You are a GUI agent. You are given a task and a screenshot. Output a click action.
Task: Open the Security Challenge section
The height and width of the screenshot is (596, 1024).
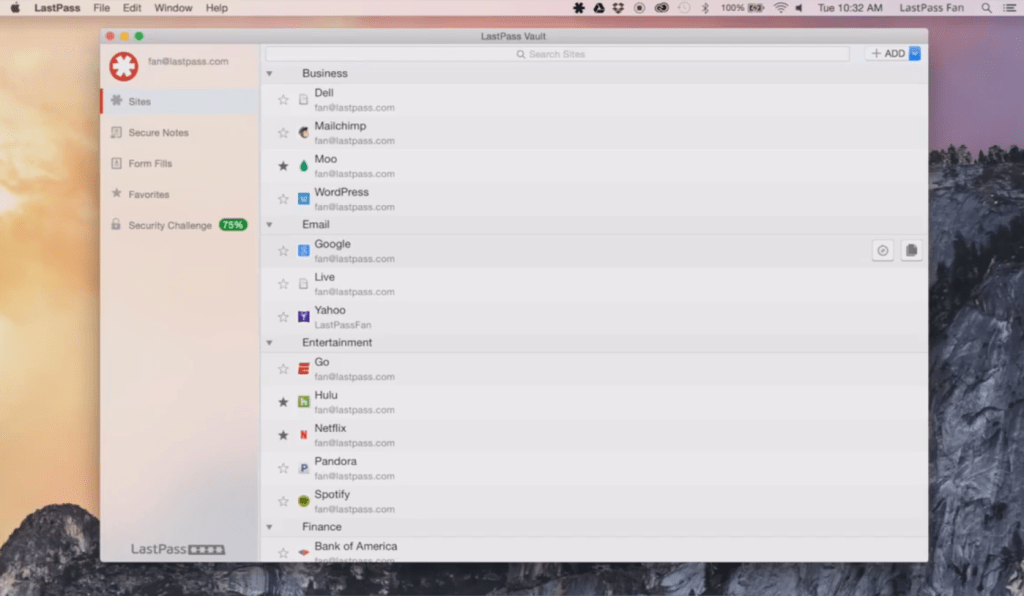point(169,226)
